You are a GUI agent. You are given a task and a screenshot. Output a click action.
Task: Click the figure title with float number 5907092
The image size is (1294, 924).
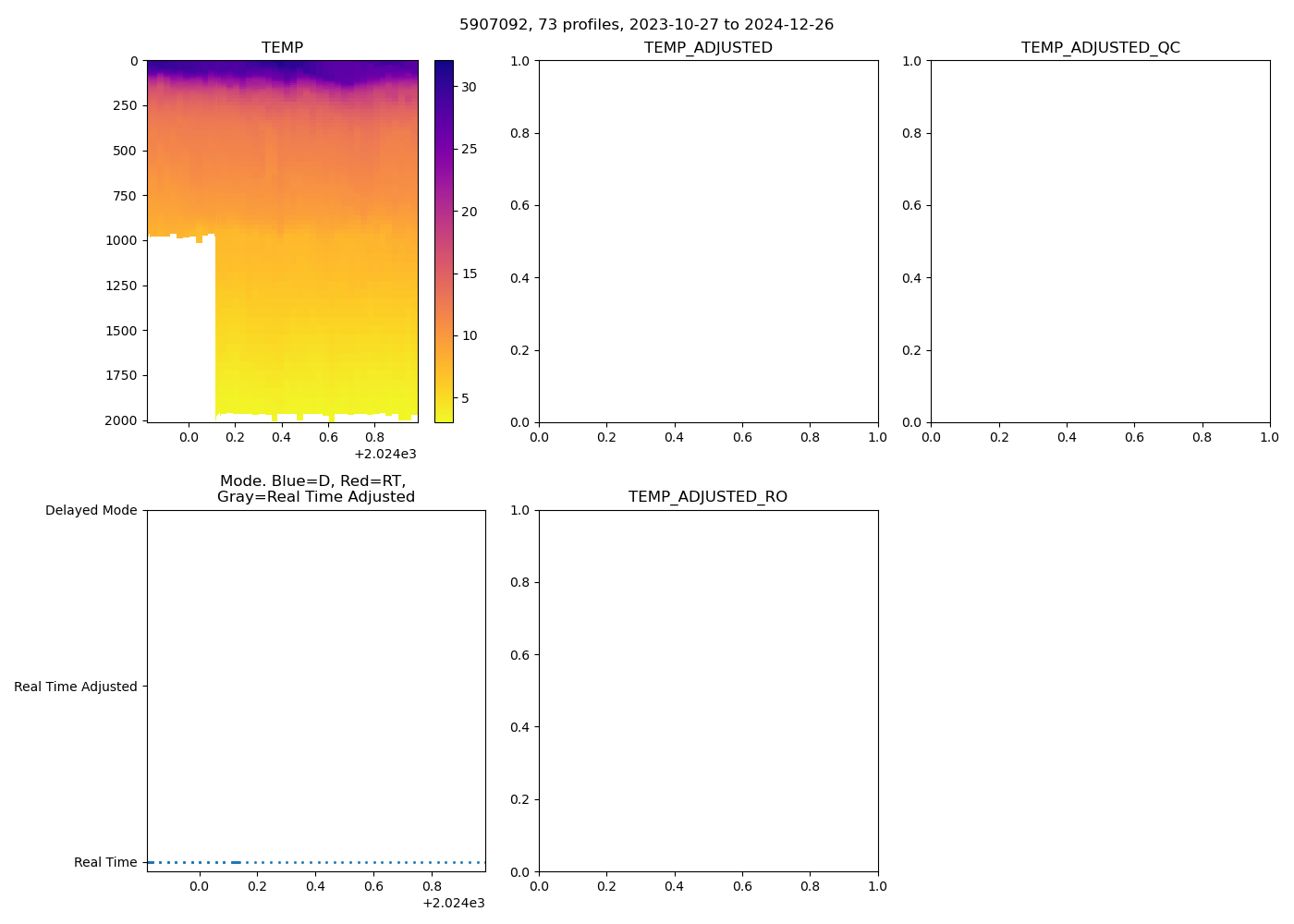[x=646, y=25]
